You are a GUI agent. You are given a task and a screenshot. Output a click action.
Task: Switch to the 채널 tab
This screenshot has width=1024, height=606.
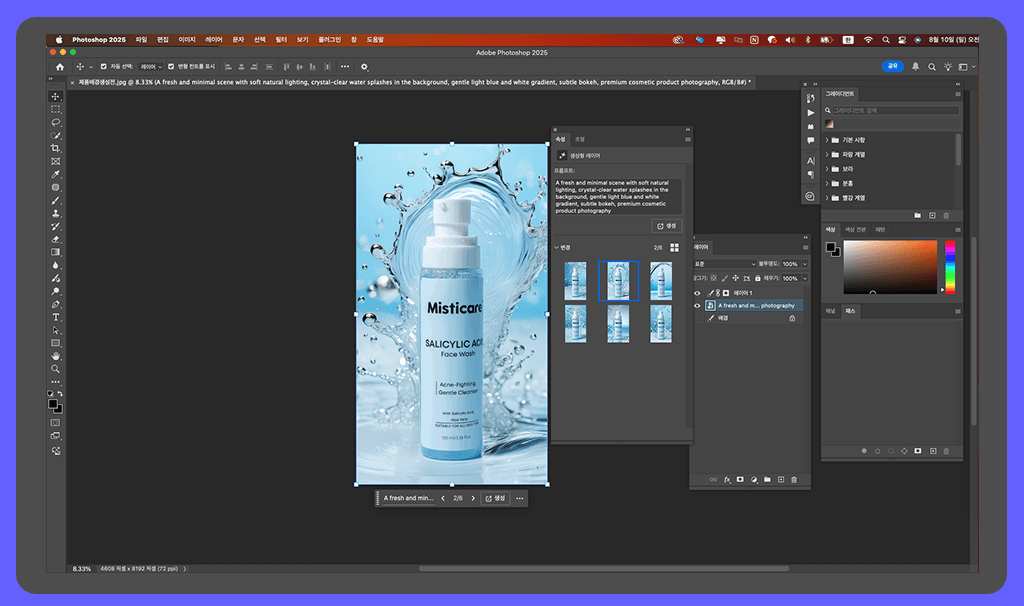[830, 311]
